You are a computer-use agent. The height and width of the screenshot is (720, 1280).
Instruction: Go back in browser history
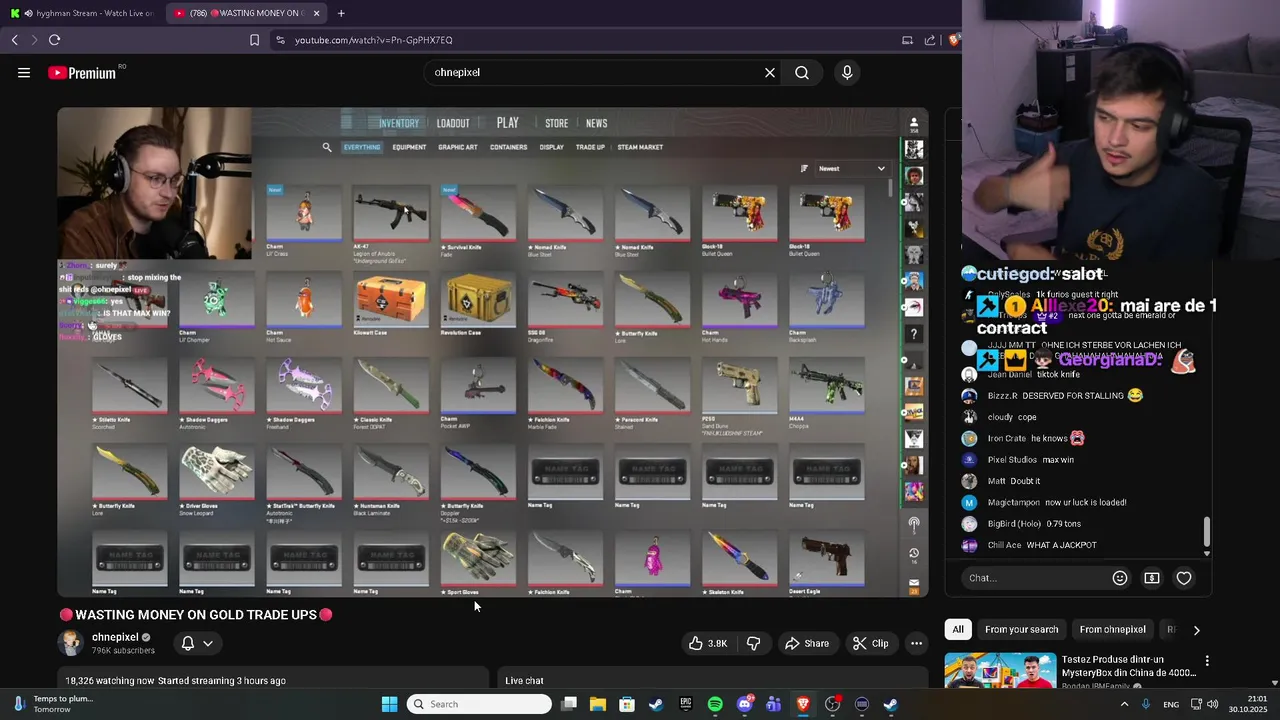pos(15,40)
